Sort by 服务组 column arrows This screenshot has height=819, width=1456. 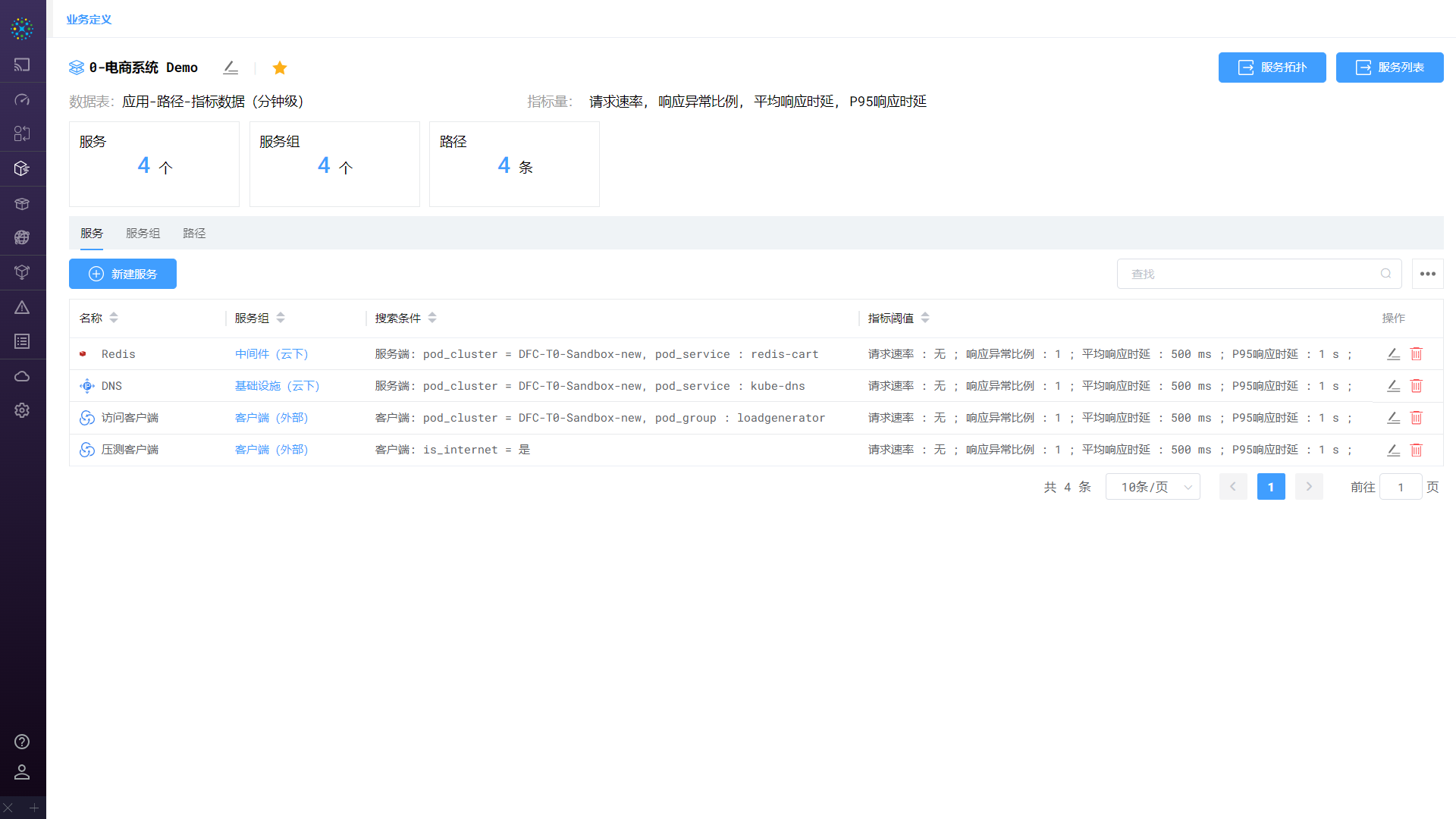(x=281, y=318)
